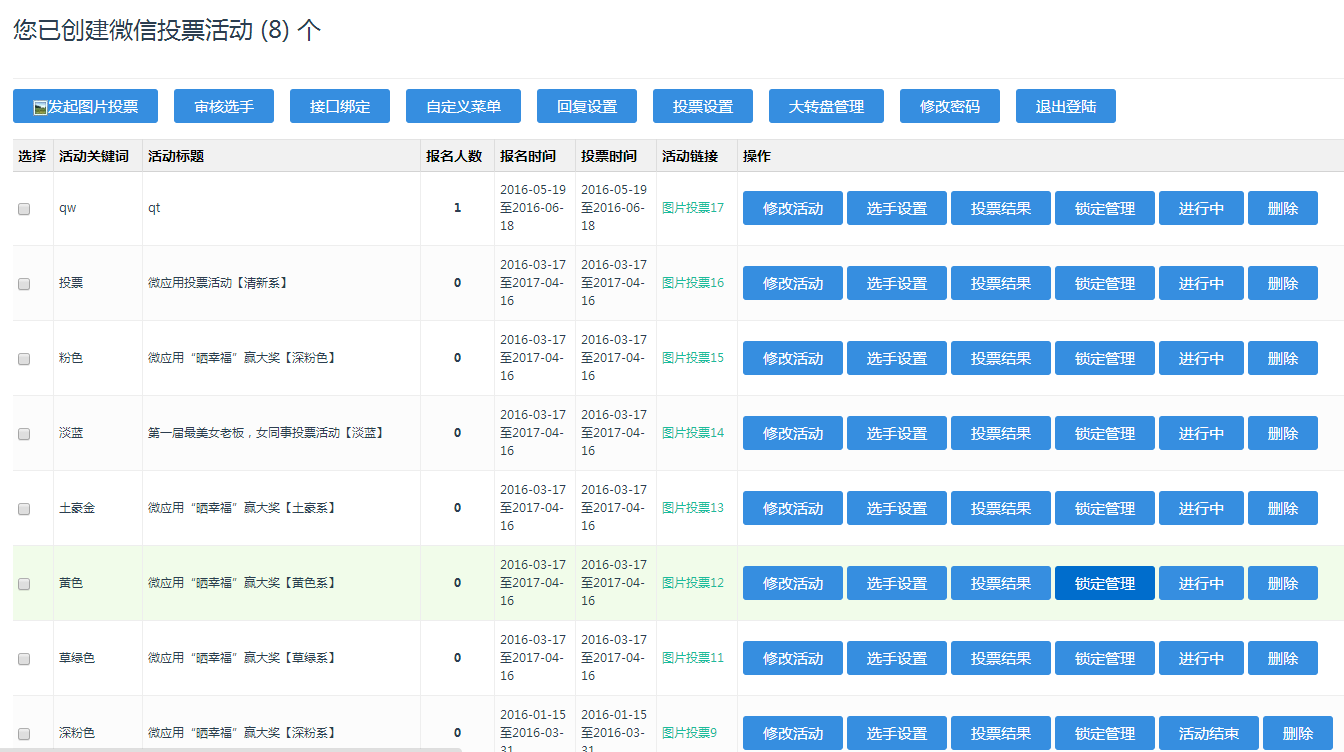Click 退出登陆 to log out

(1066, 106)
